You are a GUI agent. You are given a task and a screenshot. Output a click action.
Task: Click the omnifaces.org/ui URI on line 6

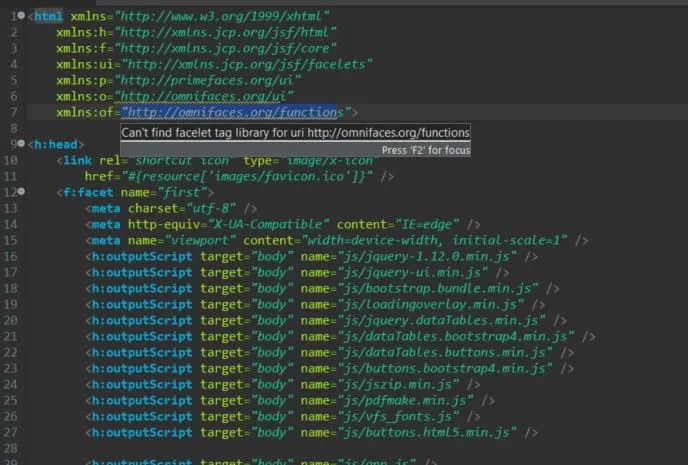point(204,96)
